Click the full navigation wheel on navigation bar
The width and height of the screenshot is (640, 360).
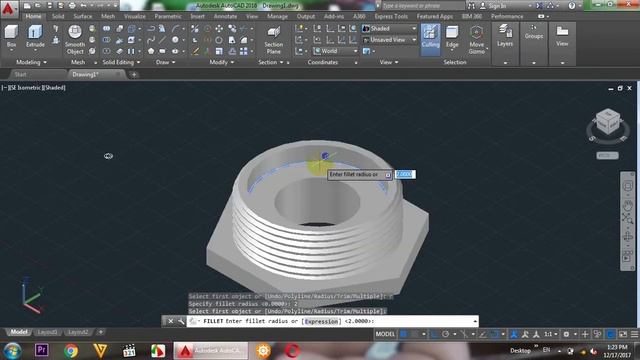pyautogui.click(x=628, y=185)
